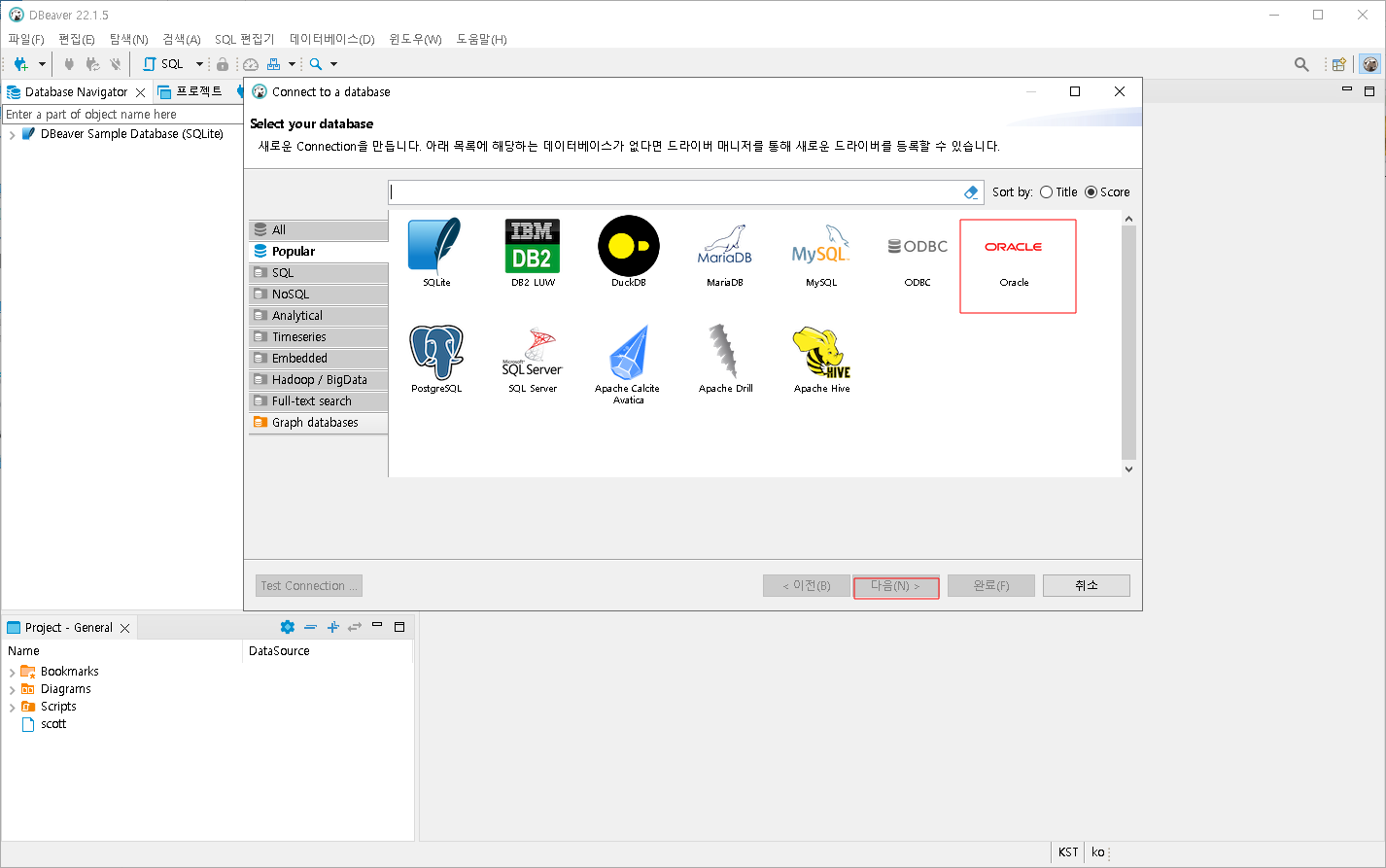The width and height of the screenshot is (1386, 868).
Task: Open the SQL 편집기 menu
Action: point(245,39)
